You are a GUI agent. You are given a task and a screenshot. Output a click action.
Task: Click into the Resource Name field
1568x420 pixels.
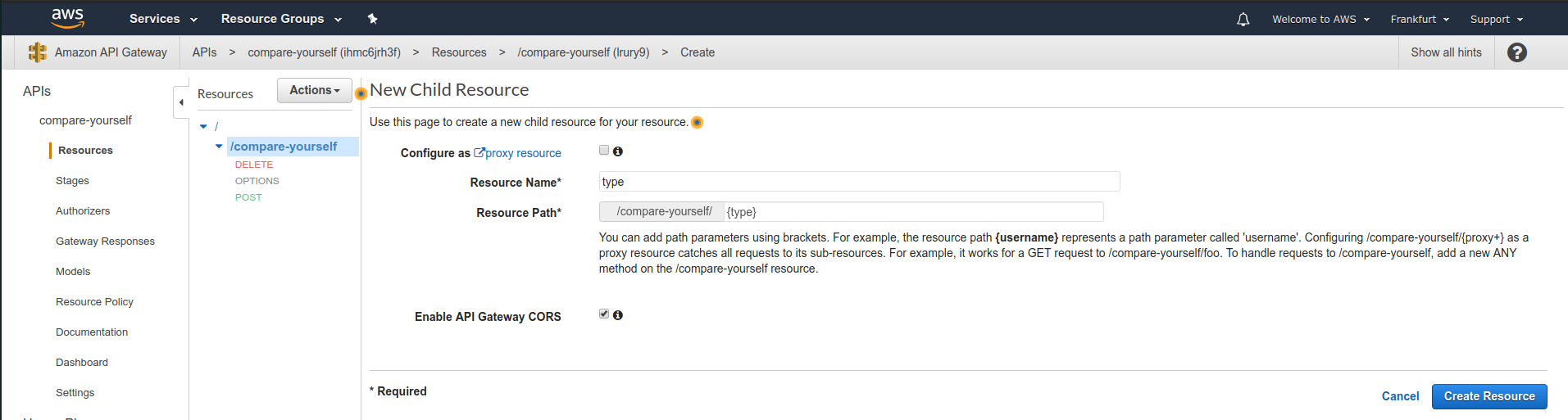coord(859,182)
